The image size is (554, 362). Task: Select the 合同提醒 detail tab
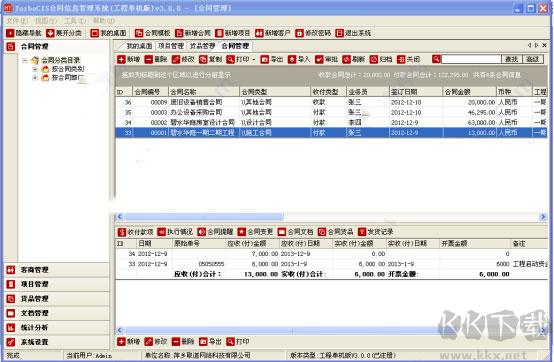coord(216,232)
